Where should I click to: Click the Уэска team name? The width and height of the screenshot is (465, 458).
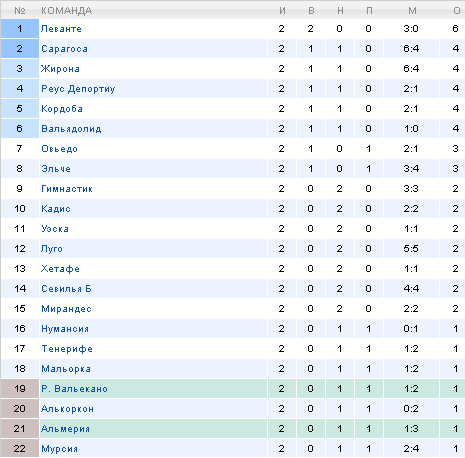tap(55, 229)
